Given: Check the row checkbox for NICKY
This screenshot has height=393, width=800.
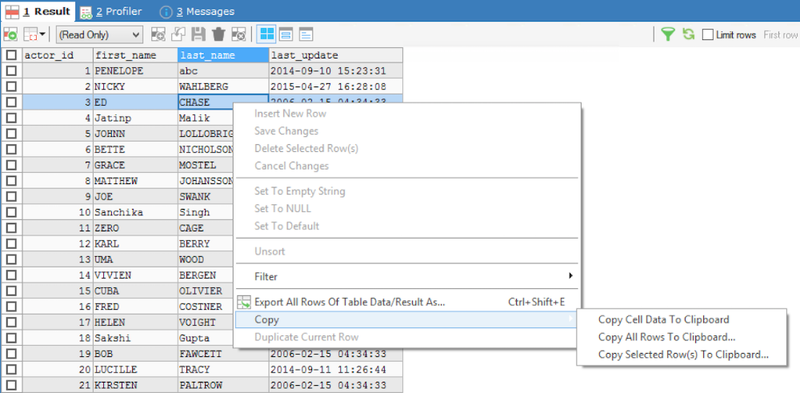Looking at the screenshot, I should [11, 87].
